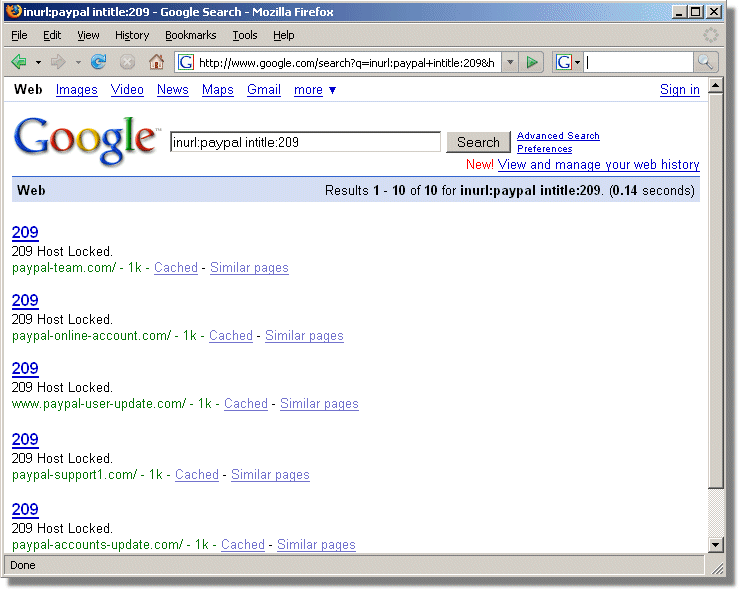739x590 pixels.
Task: Open the Advanced Search link
Action: pos(558,136)
